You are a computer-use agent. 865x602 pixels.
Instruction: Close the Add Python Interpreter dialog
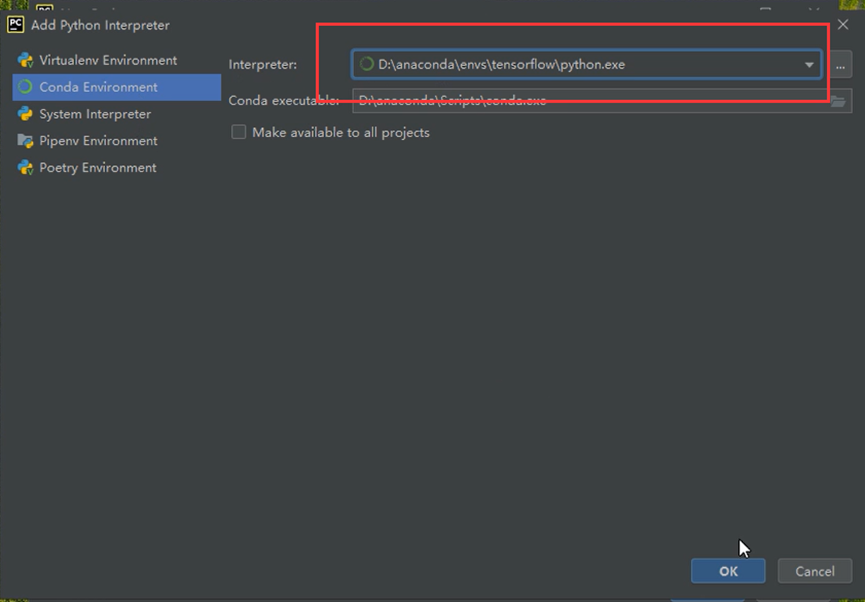tap(843, 25)
